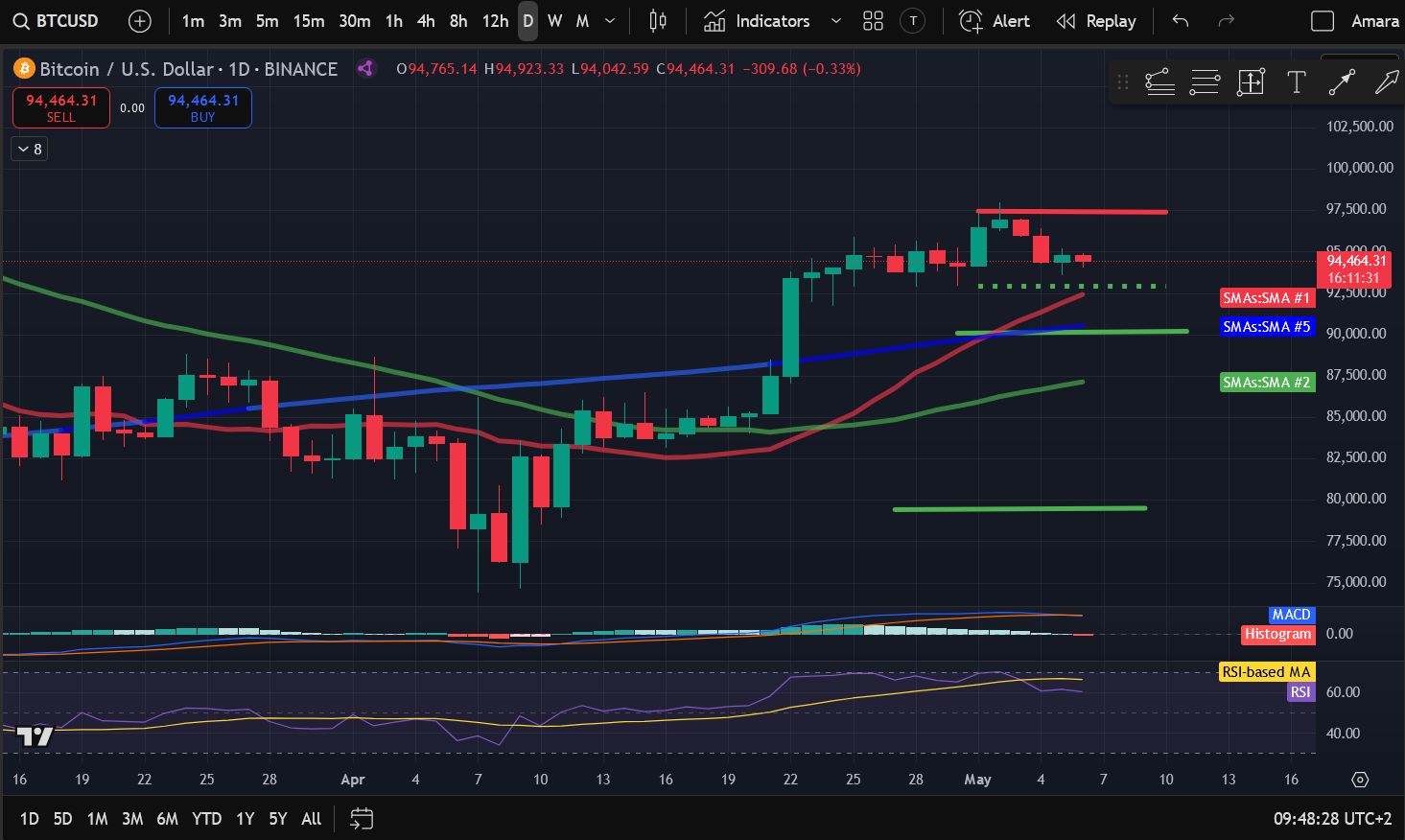1405x840 pixels.
Task: Click the MACD label on price scale
Action: tap(1291, 615)
